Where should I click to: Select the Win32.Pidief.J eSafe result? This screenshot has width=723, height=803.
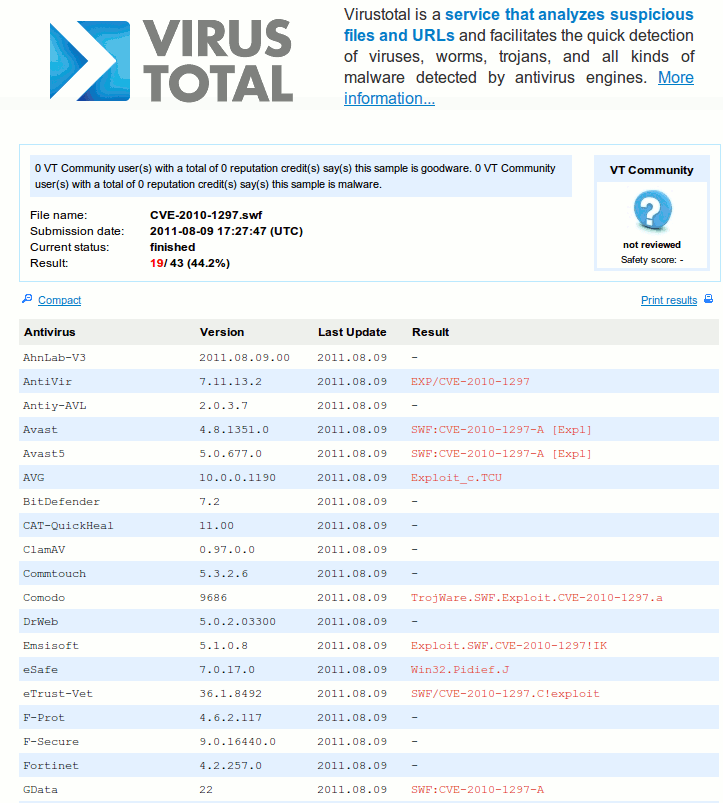coord(459,670)
